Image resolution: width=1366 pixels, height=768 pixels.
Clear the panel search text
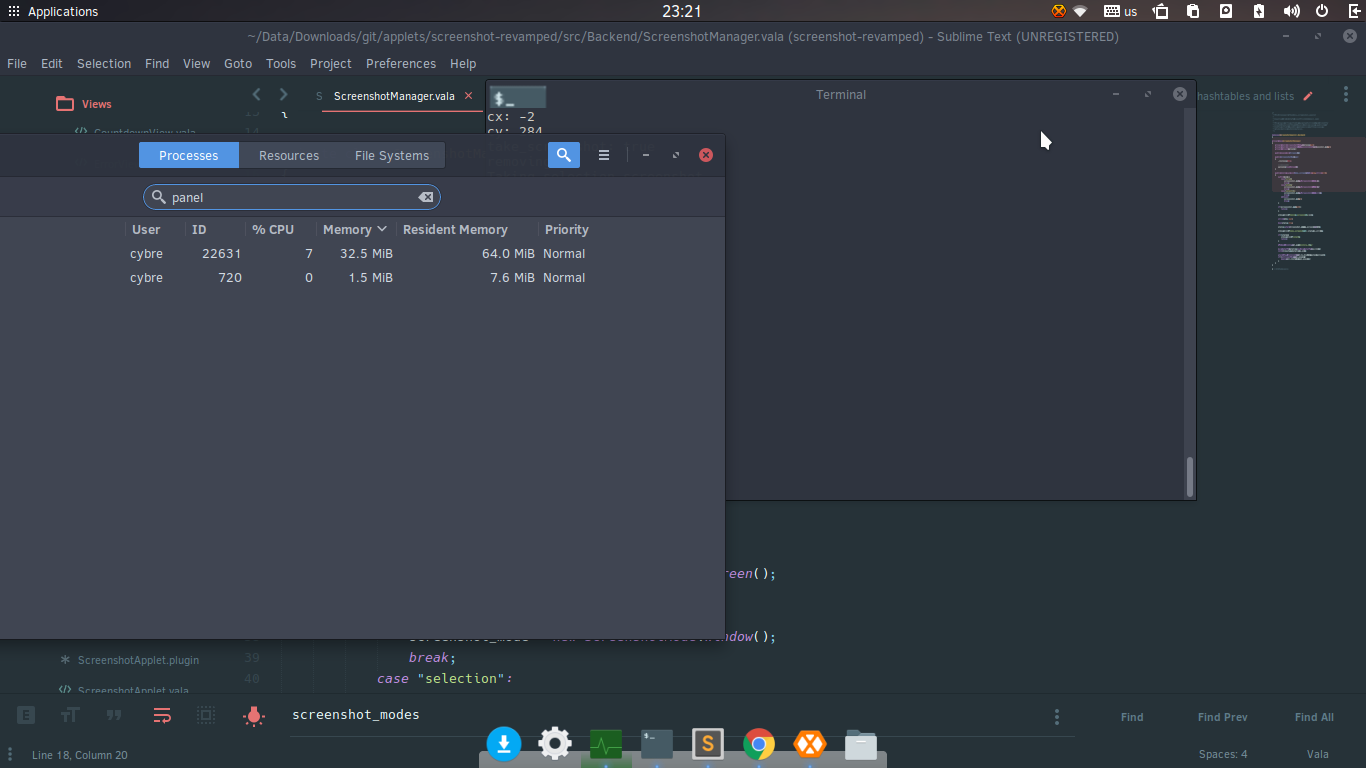[426, 197]
